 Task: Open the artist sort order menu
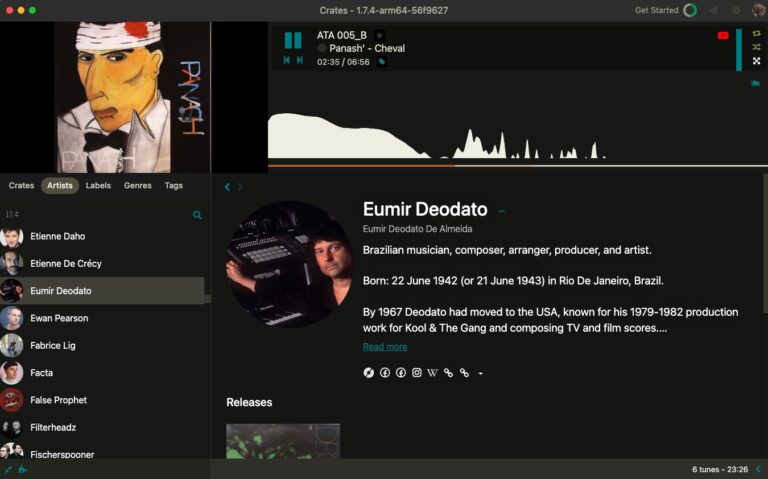pyautogui.click(x=12, y=215)
